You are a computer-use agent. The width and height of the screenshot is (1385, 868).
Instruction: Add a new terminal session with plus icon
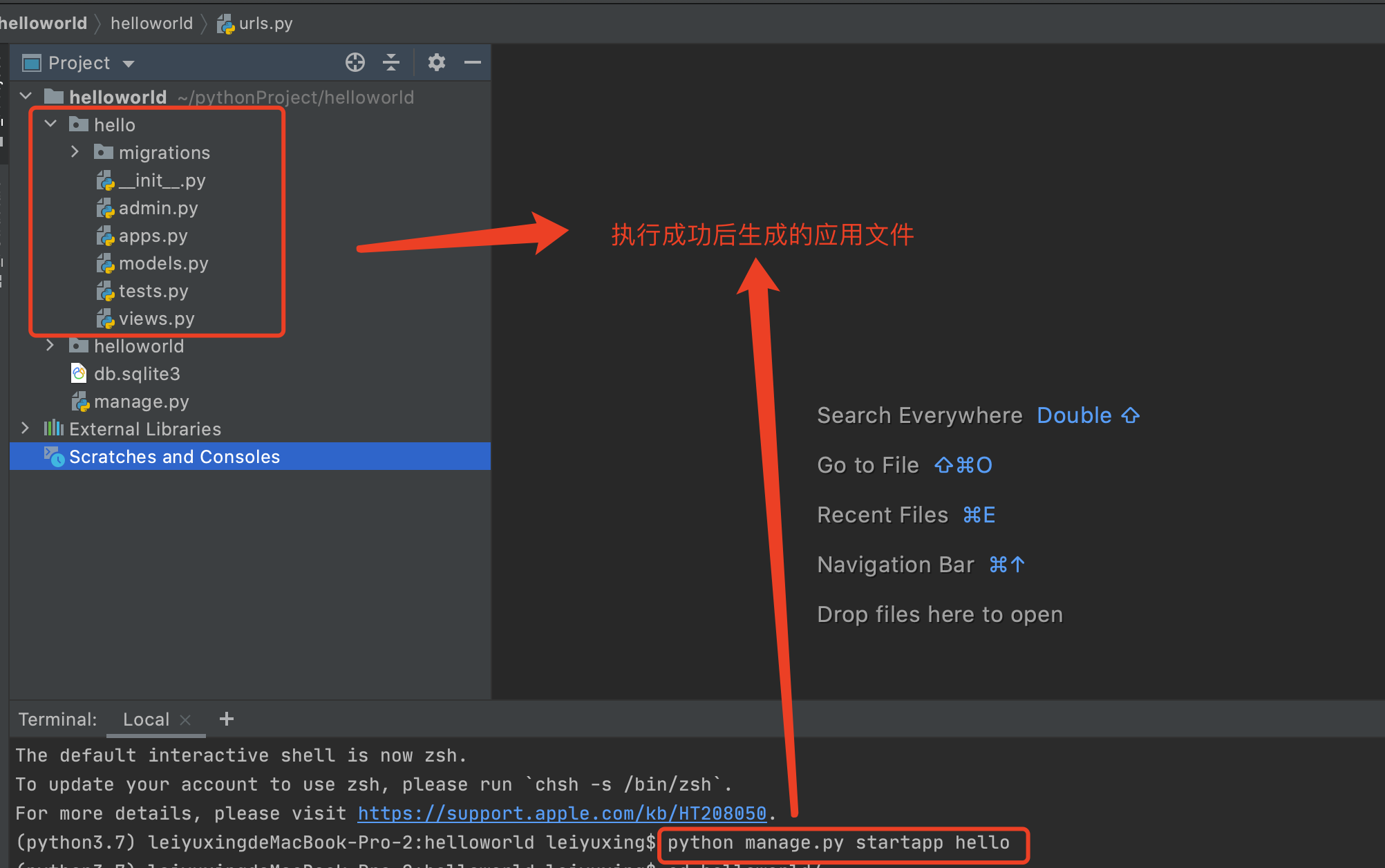coord(227,719)
